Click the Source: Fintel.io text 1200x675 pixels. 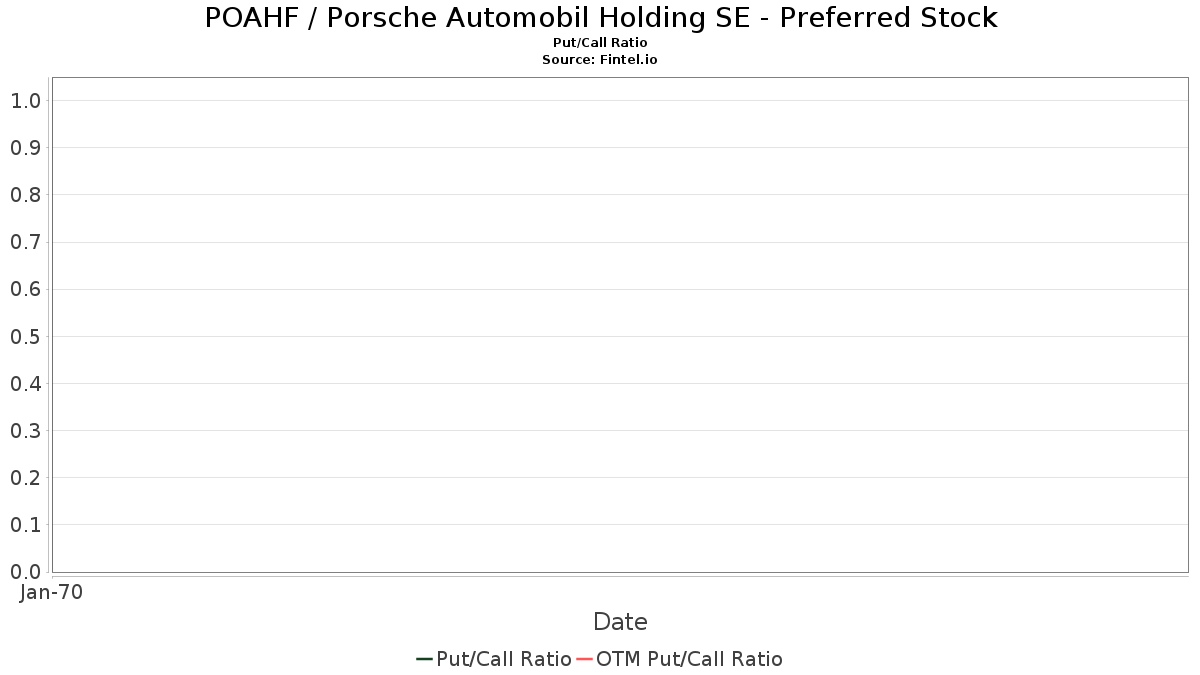600,60
